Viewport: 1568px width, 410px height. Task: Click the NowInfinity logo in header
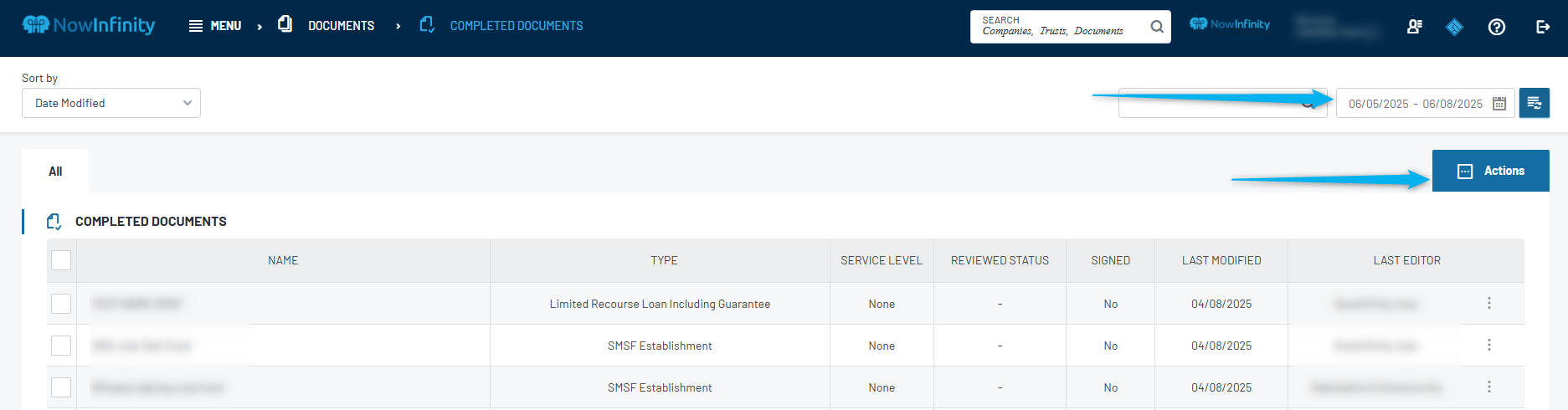(x=89, y=25)
